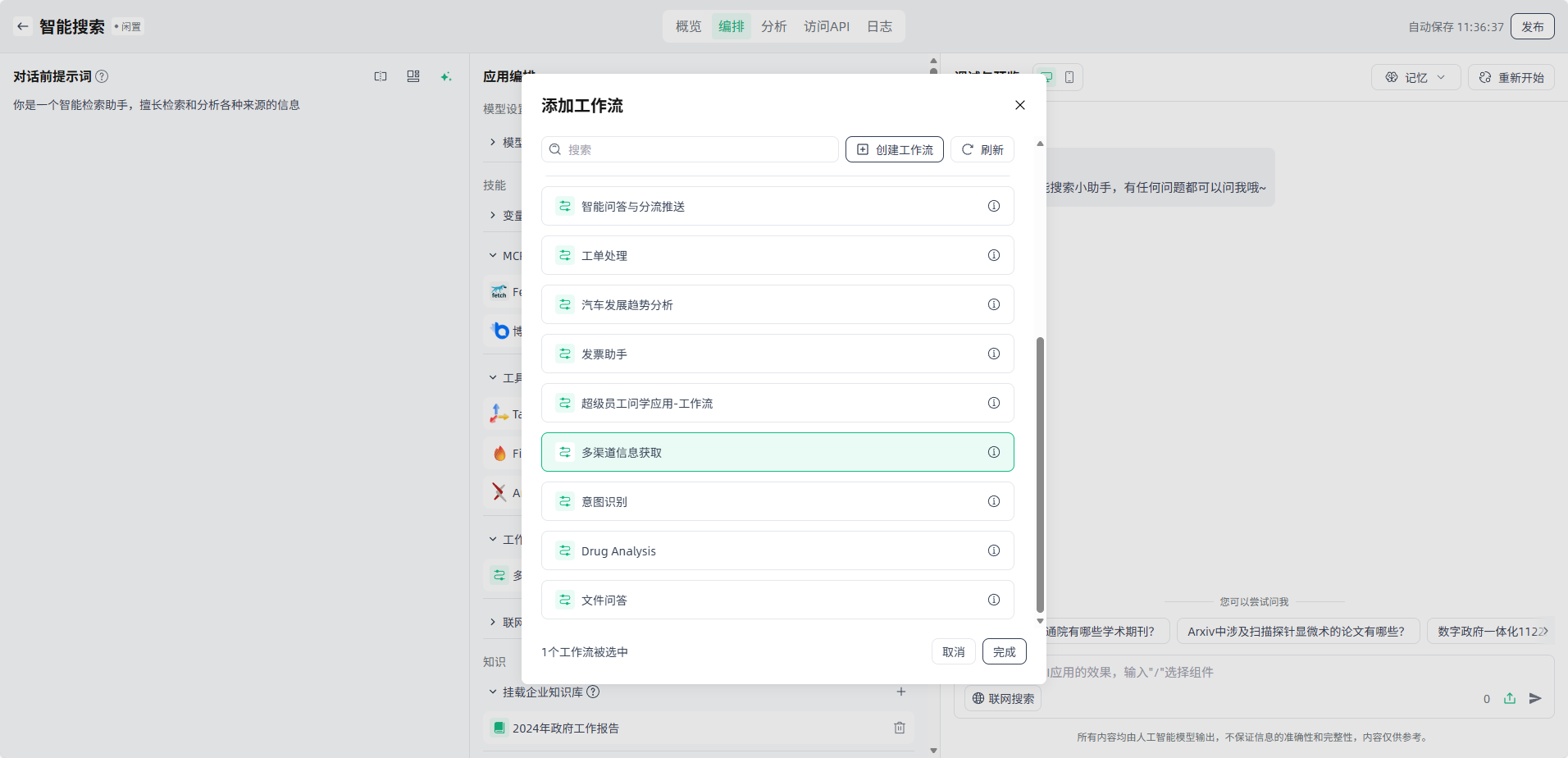Image resolution: width=1568 pixels, height=758 pixels.
Task: Click the send message arrow icon
Action: coord(1535,698)
